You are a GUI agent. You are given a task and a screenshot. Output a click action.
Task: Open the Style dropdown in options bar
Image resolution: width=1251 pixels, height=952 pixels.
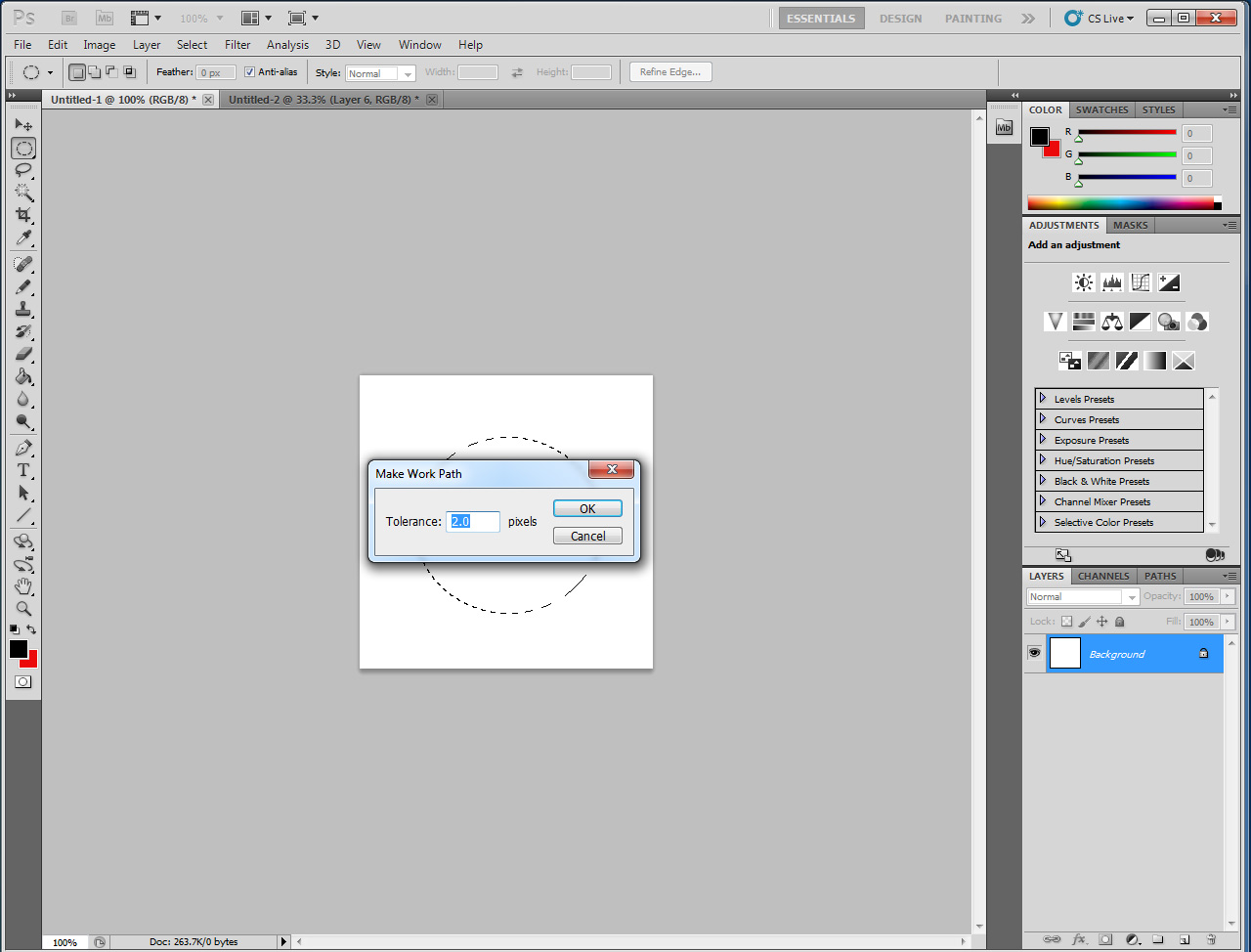pos(380,73)
